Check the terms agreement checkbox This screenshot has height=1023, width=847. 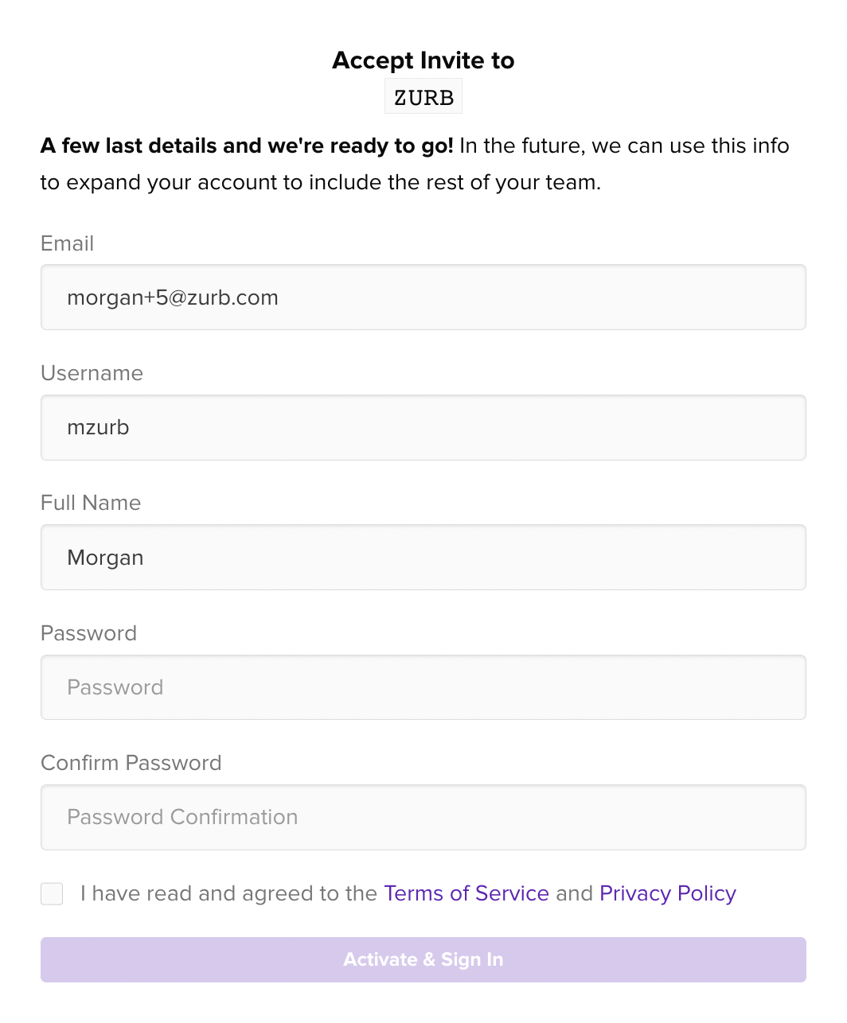click(52, 894)
